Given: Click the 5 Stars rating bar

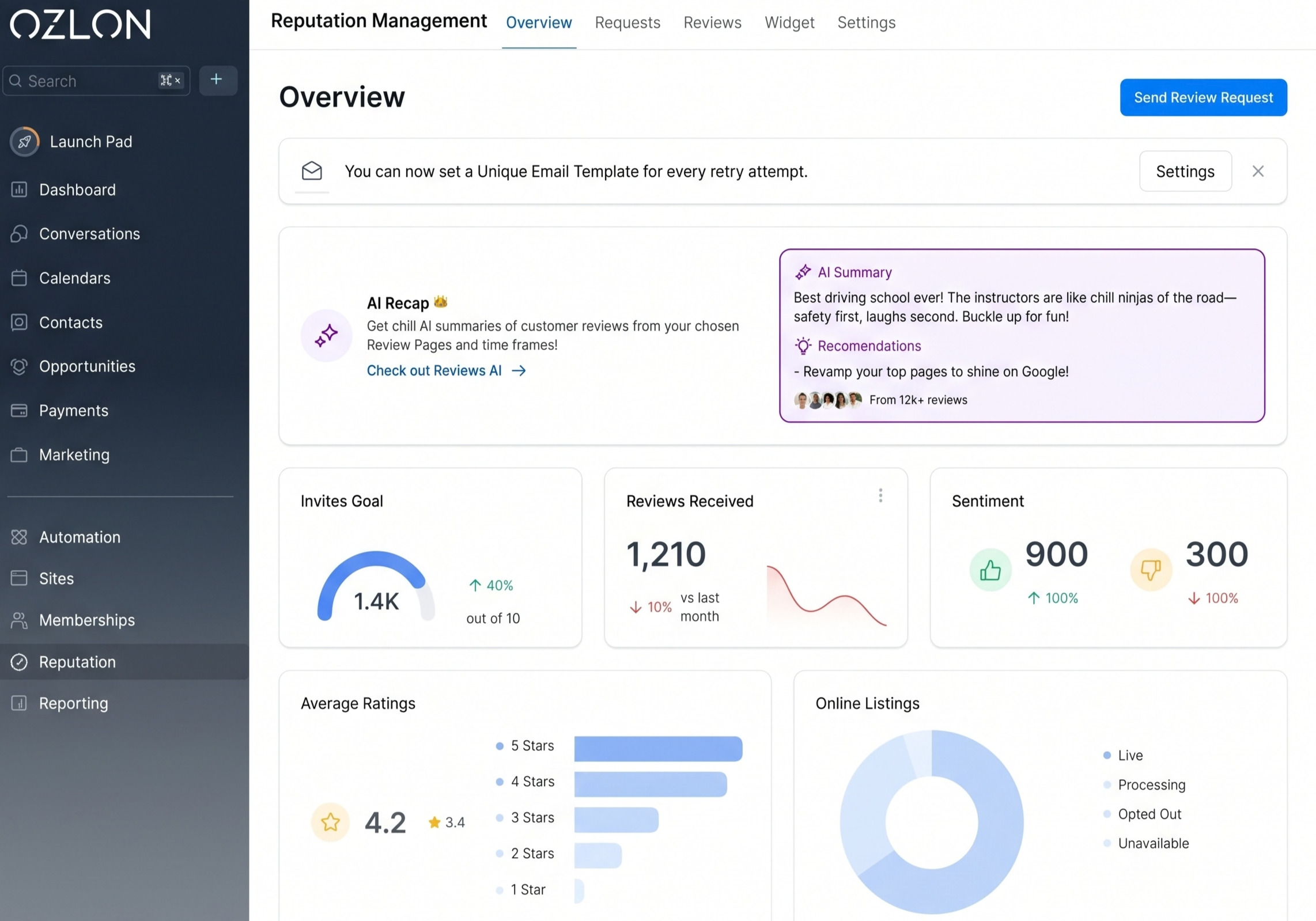Looking at the screenshot, I should coord(658,749).
